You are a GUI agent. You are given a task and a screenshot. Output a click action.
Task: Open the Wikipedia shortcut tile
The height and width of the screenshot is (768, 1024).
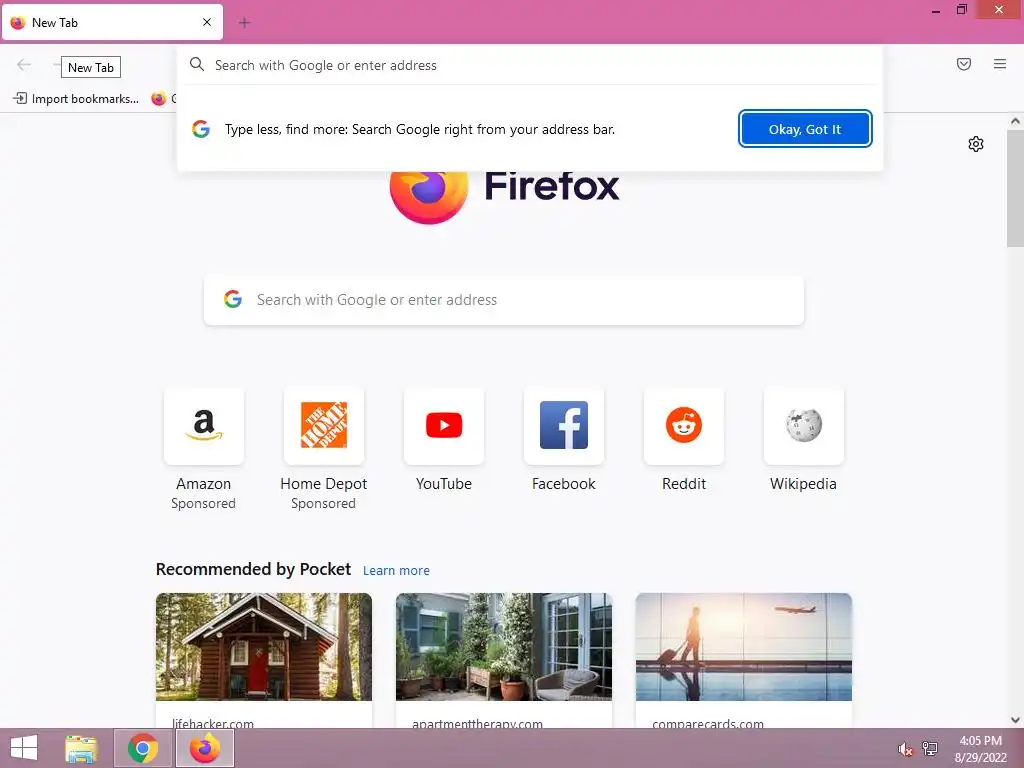803,426
